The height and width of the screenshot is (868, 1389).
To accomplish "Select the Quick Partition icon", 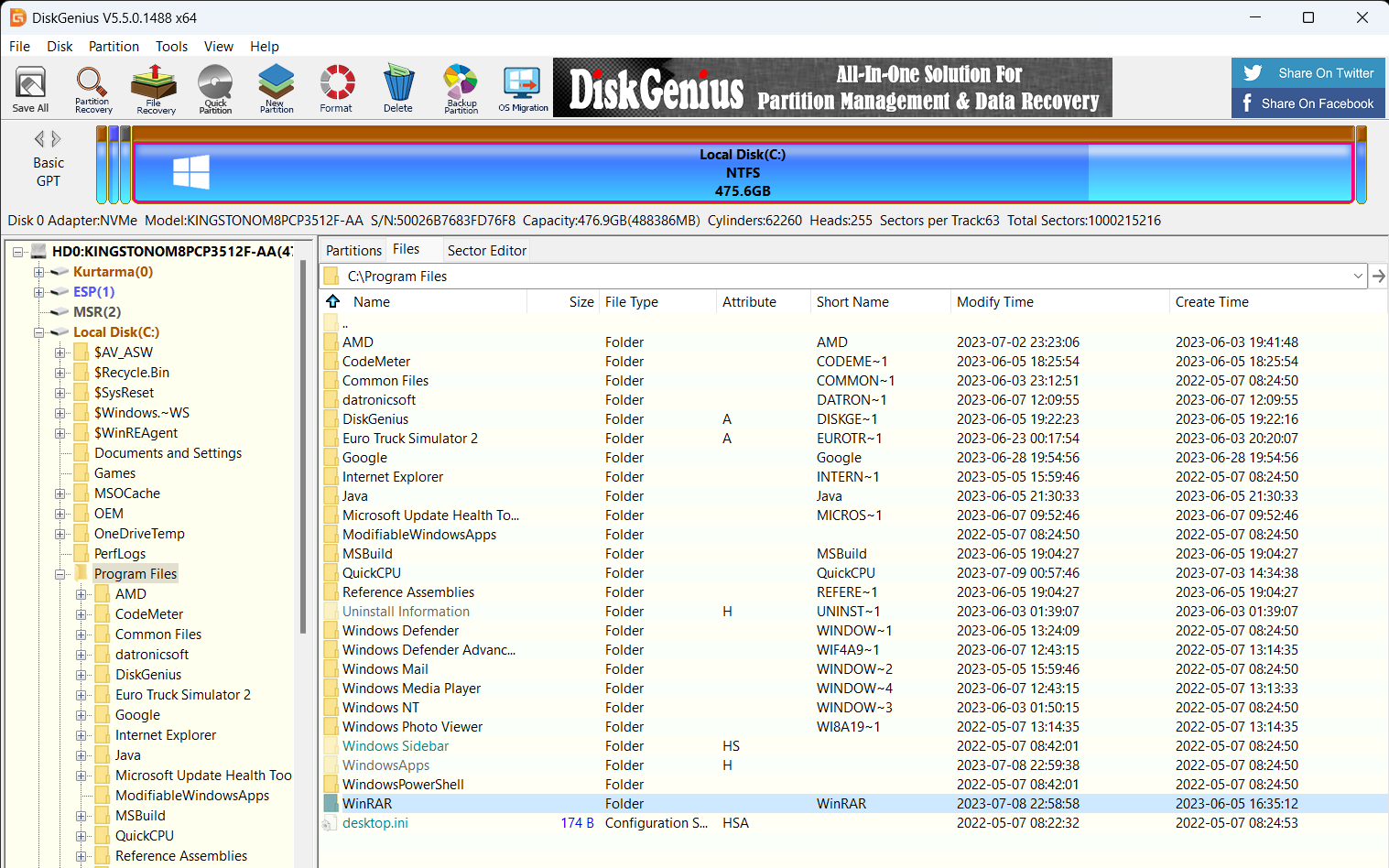I will pyautogui.click(x=215, y=88).
